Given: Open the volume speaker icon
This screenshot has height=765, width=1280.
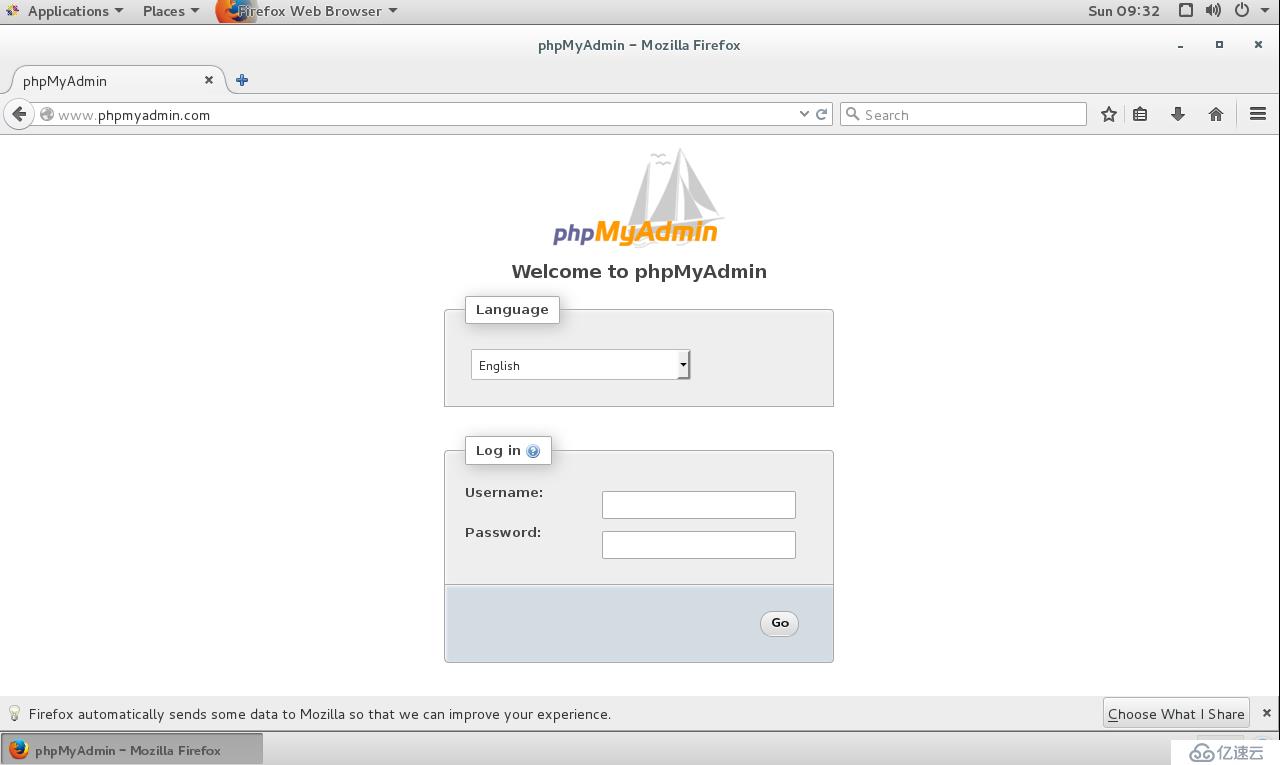Looking at the screenshot, I should tap(1213, 11).
